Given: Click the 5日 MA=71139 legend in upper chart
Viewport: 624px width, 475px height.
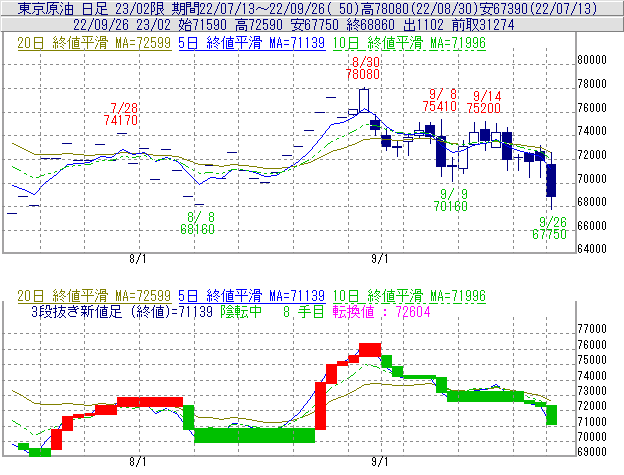Looking at the screenshot, I should point(252,43).
